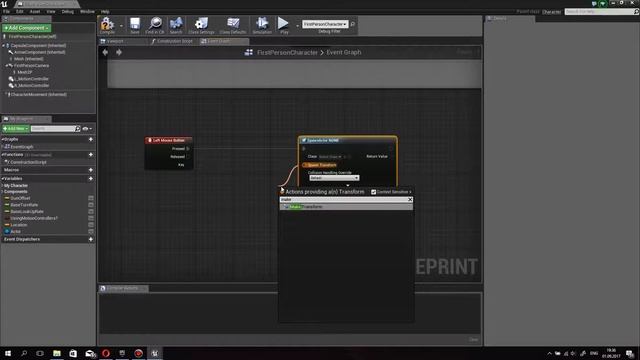Select CharacterMovement (Inherited) component
The height and width of the screenshot is (360, 640).
(x=38, y=94)
